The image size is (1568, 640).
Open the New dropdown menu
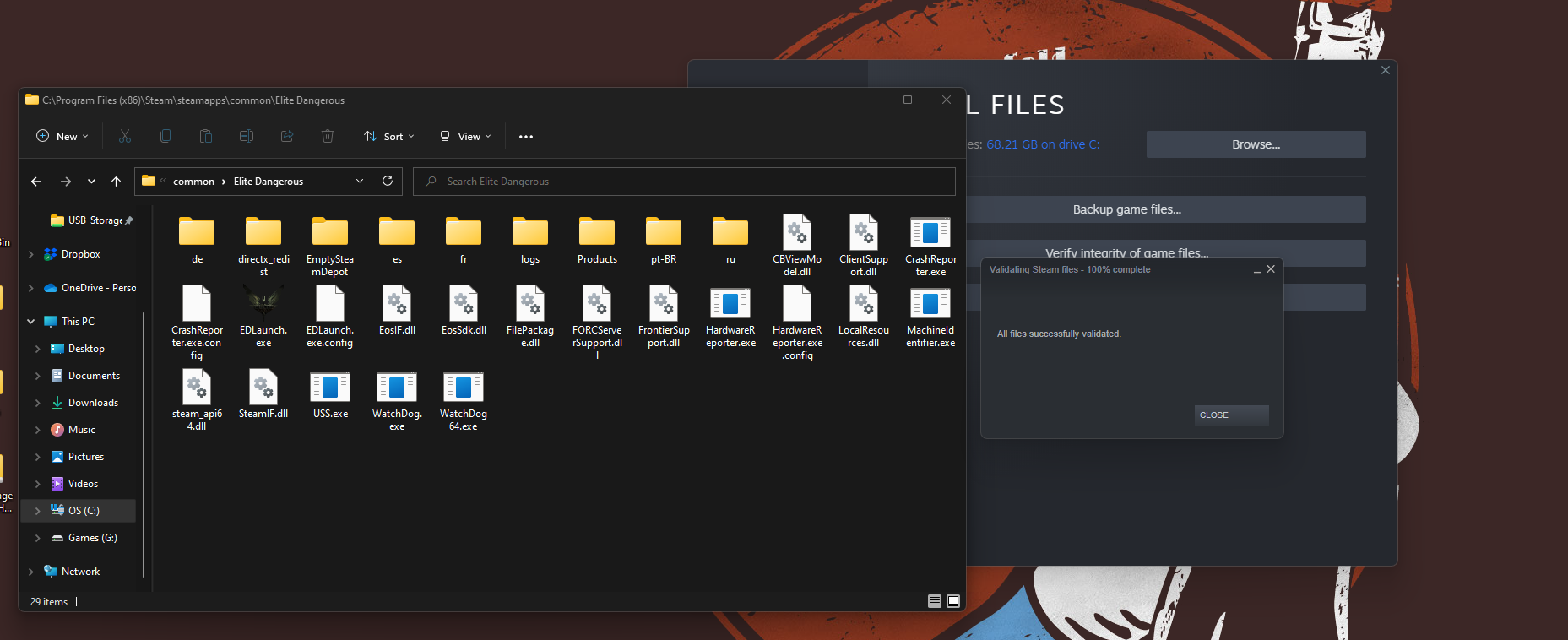point(62,136)
